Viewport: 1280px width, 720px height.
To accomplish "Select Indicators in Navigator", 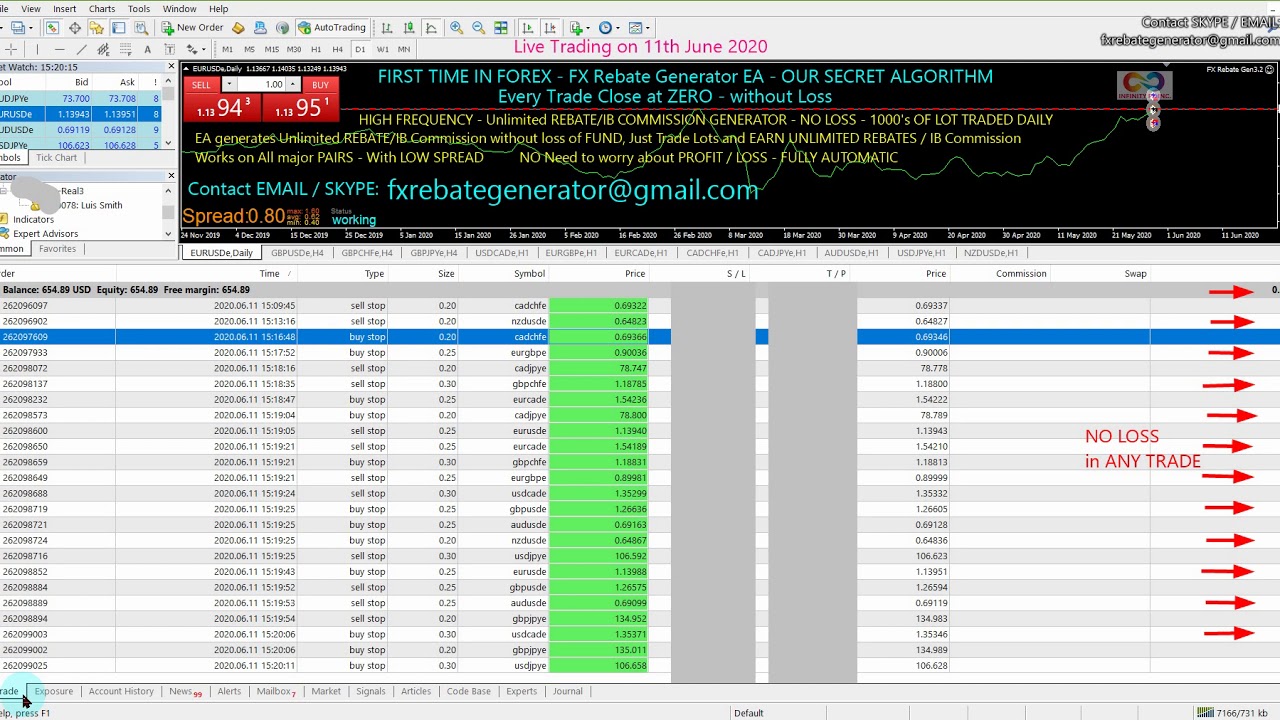I will tap(33, 220).
